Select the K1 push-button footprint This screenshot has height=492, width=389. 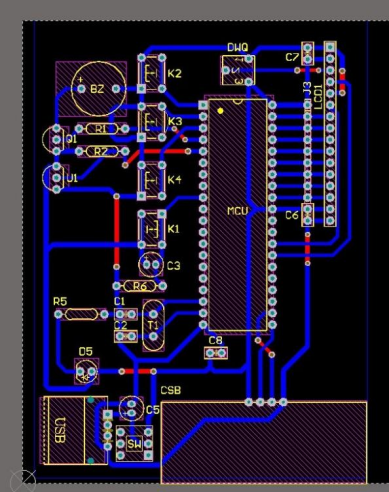152,229
